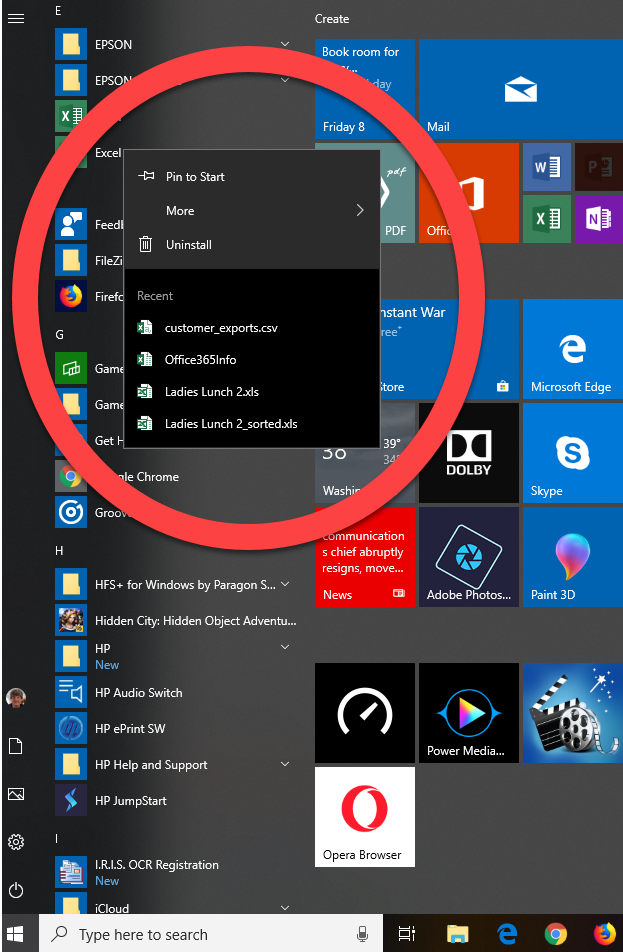
Task: Click the letter H section header
Action: pyautogui.click(x=59, y=551)
